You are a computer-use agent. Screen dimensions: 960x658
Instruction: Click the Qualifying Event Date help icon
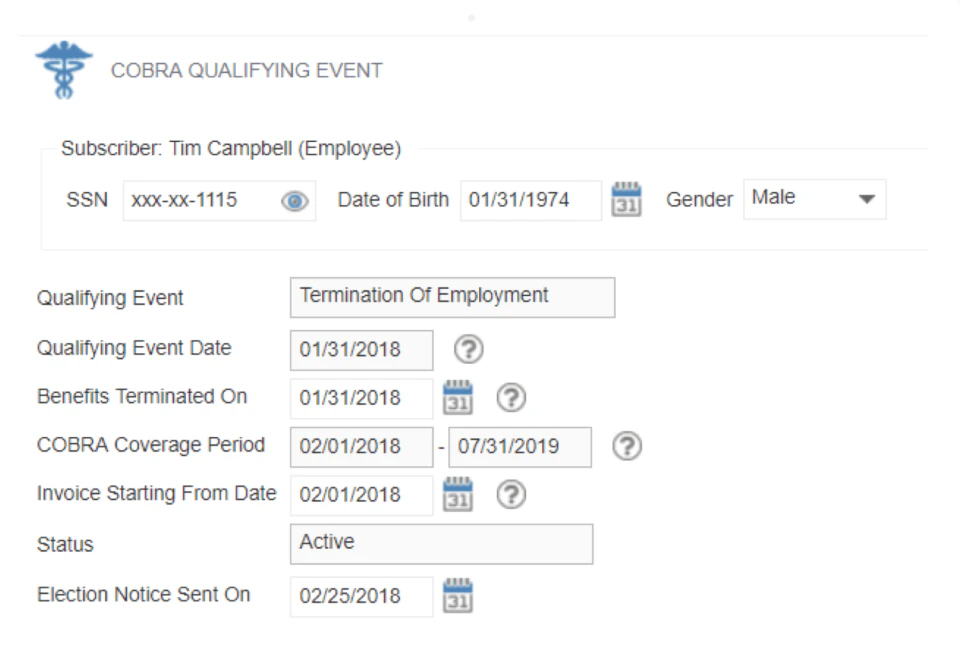[466, 349]
